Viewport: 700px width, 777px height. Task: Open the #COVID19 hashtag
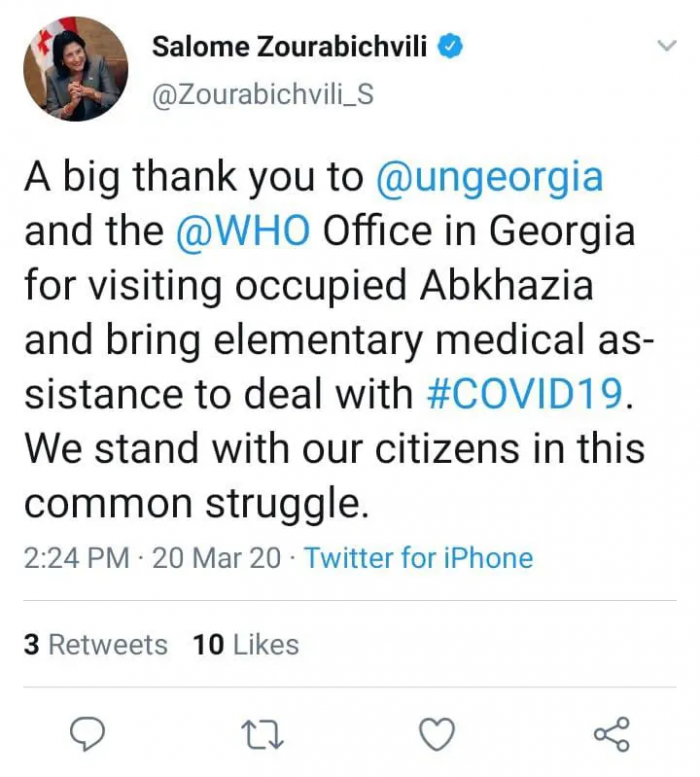[x=523, y=393]
